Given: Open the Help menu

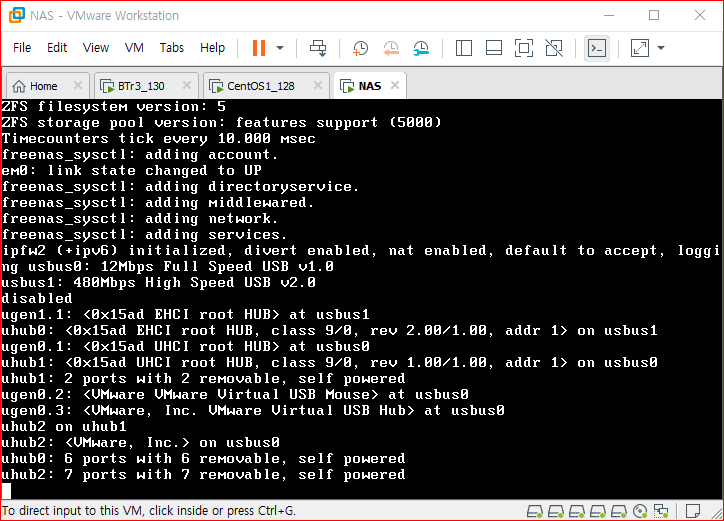Looking at the screenshot, I should [212, 48].
